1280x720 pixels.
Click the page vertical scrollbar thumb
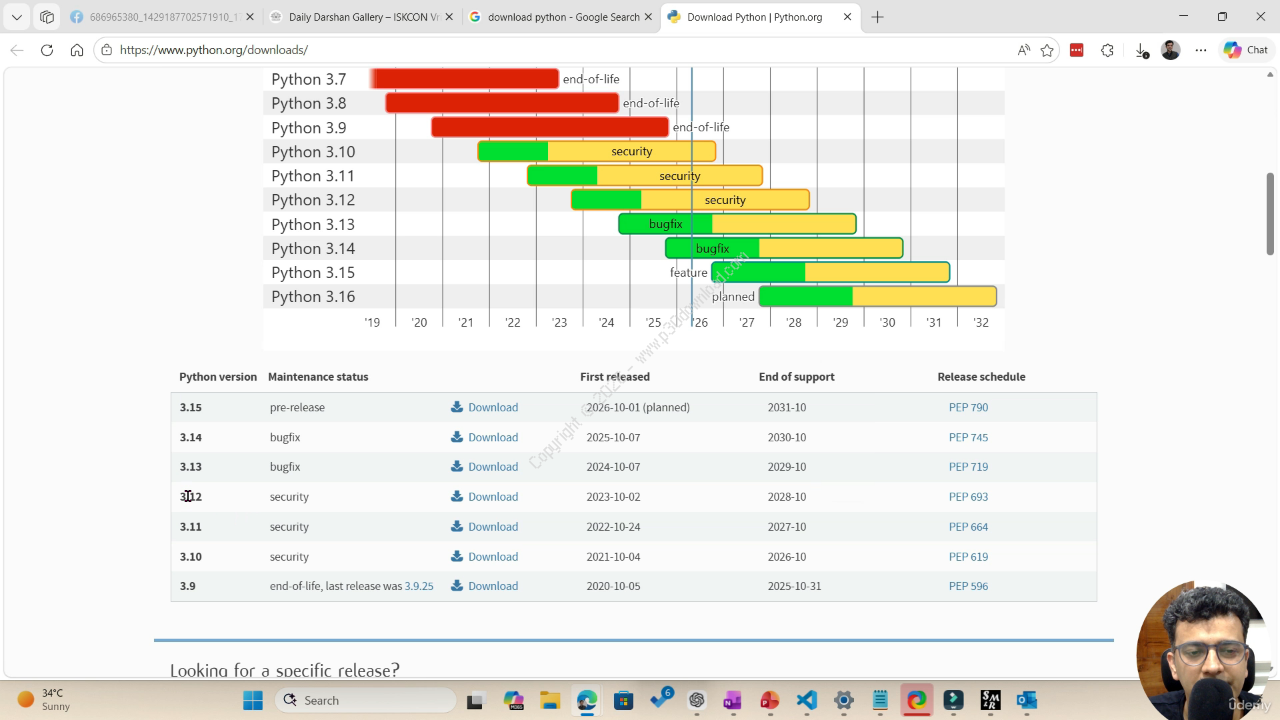1271,213
